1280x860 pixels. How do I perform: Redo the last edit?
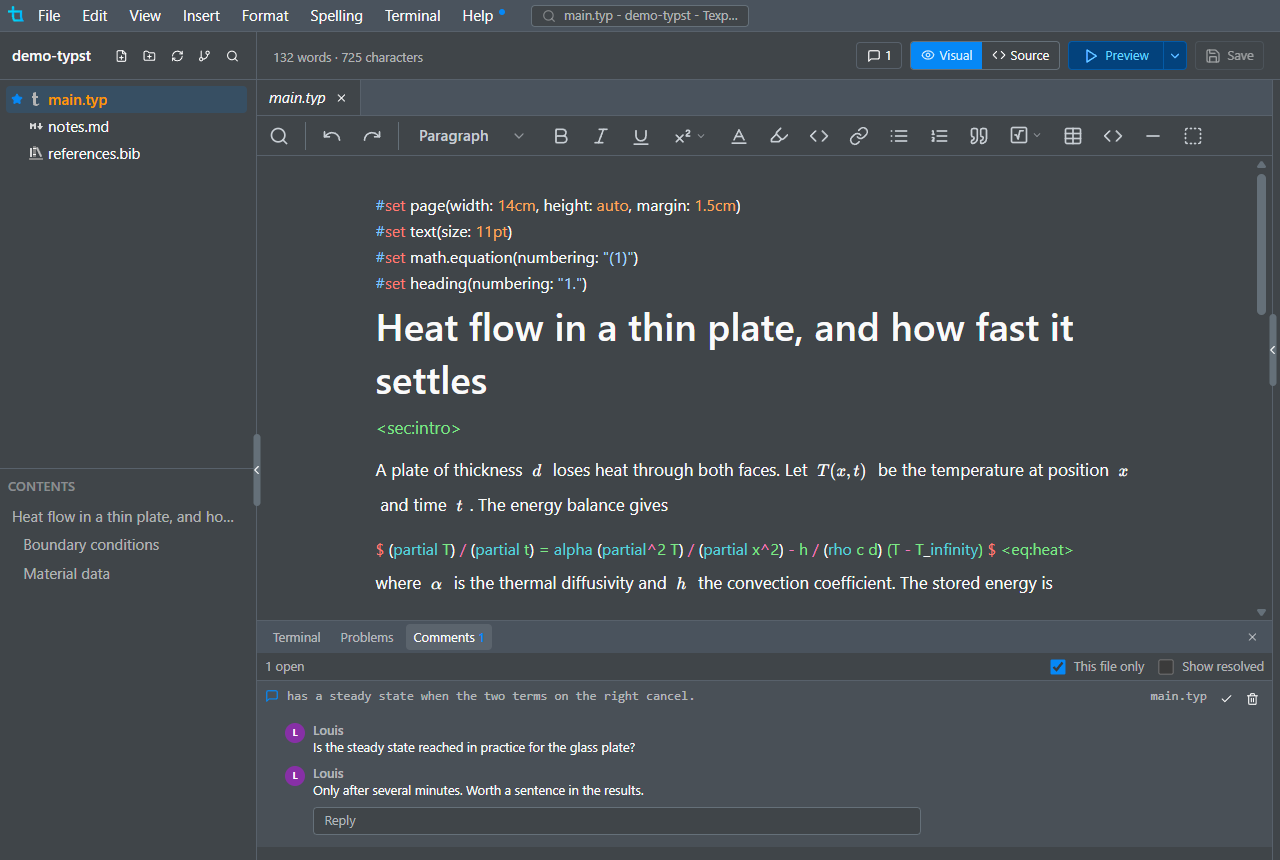(372, 136)
